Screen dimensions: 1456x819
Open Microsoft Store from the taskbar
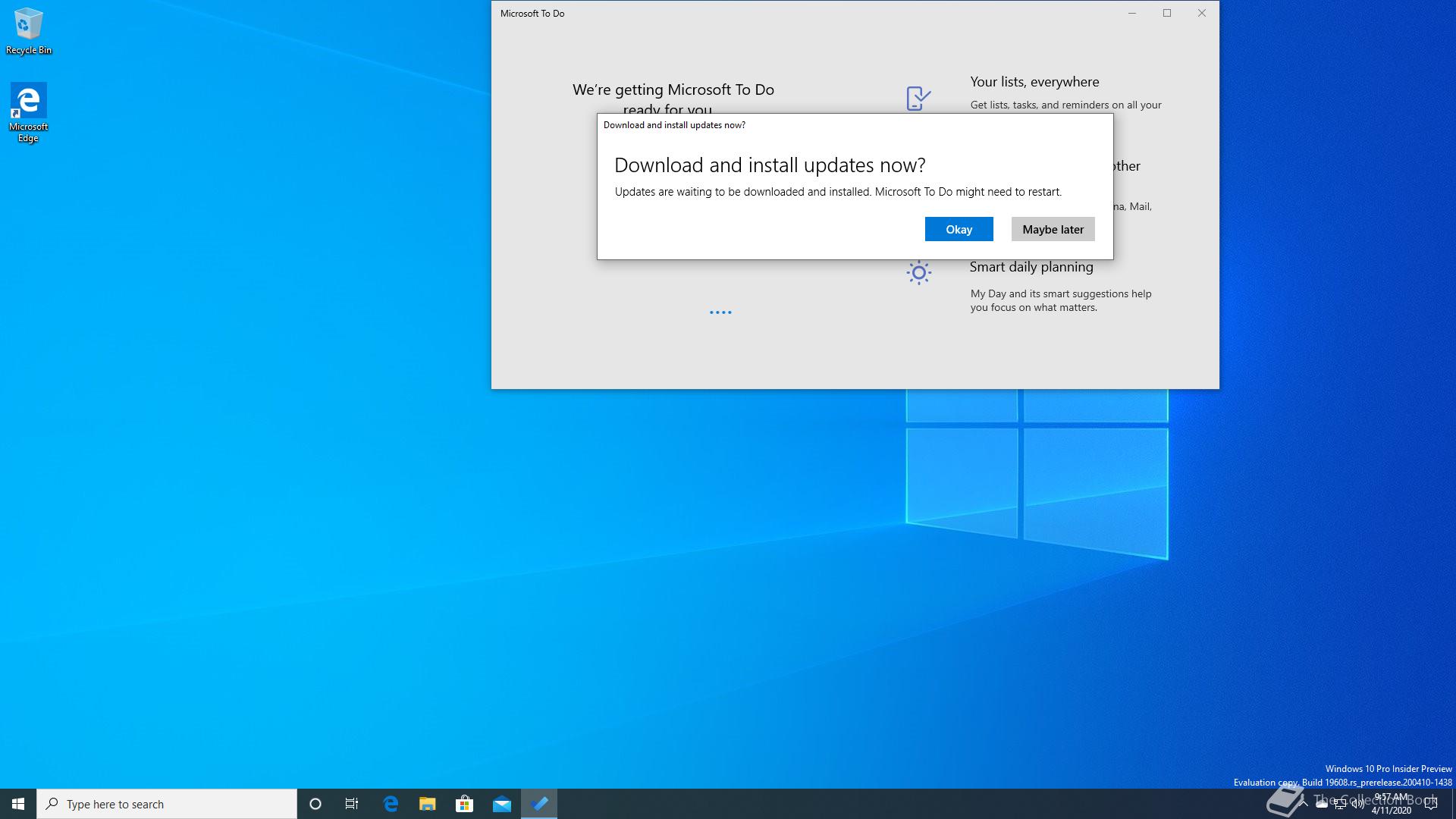[464, 804]
